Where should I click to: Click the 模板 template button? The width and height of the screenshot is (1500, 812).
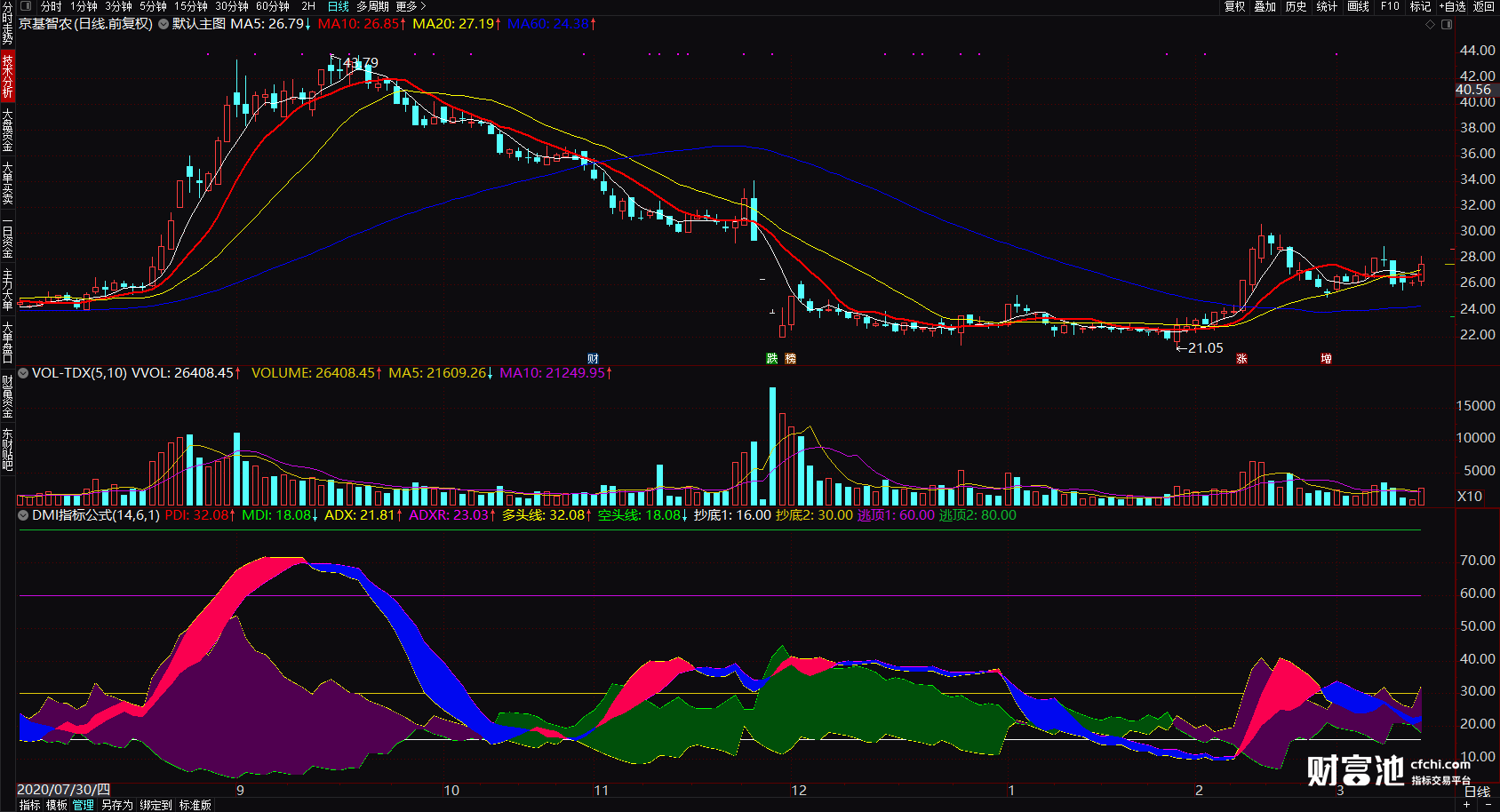tap(57, 805)
